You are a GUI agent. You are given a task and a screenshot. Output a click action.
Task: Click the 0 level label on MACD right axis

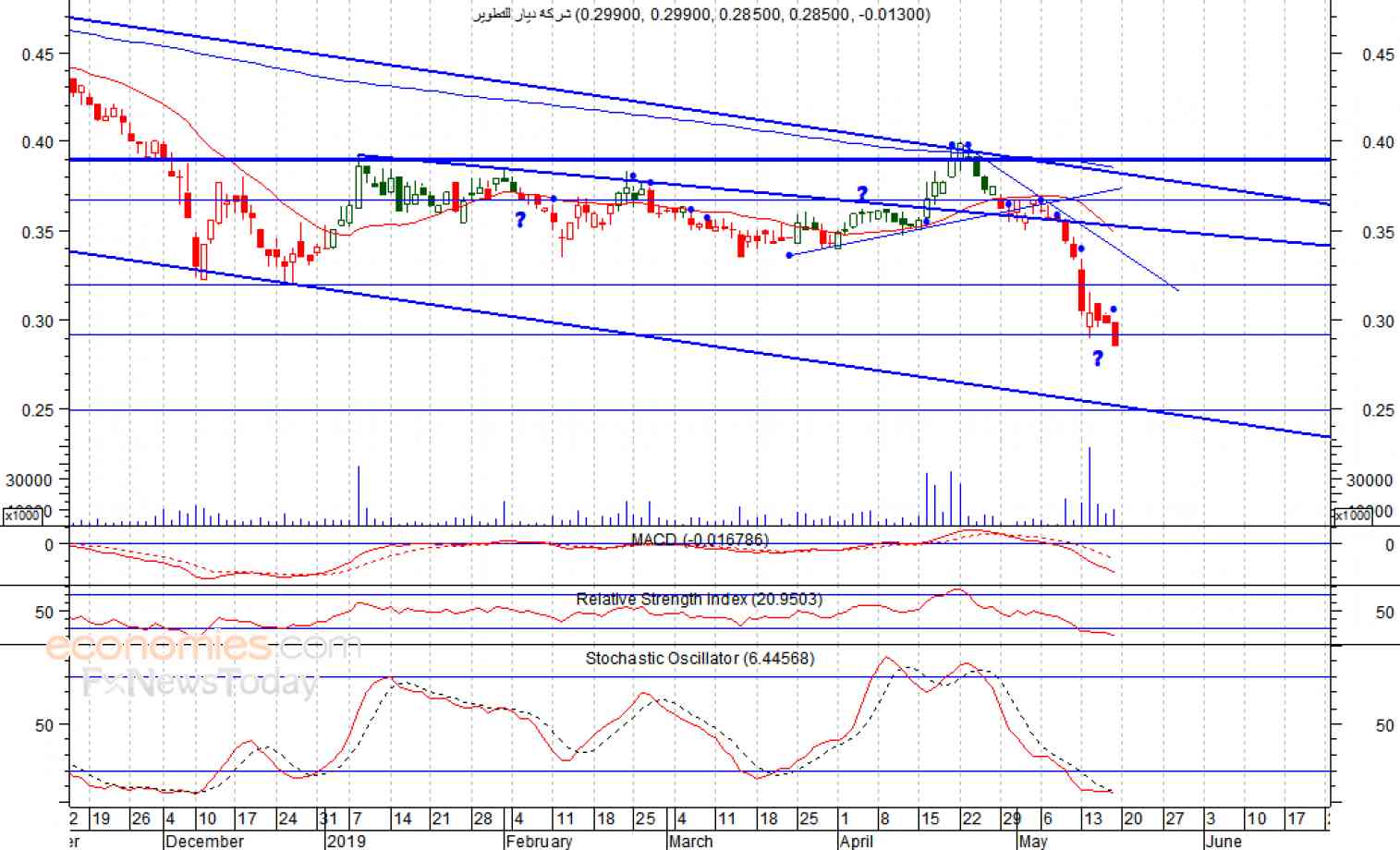(1388, 546)
